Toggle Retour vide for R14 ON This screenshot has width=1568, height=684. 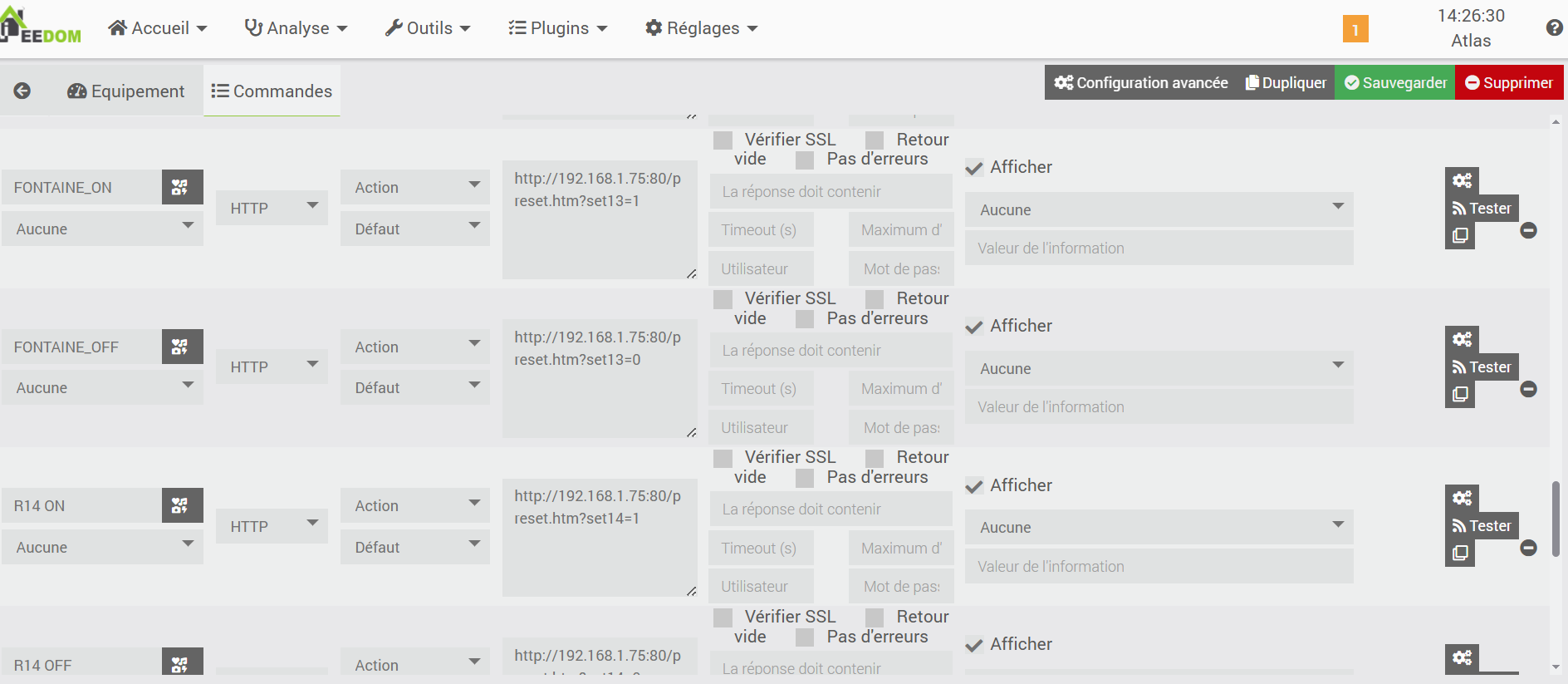tap(875, 457)
